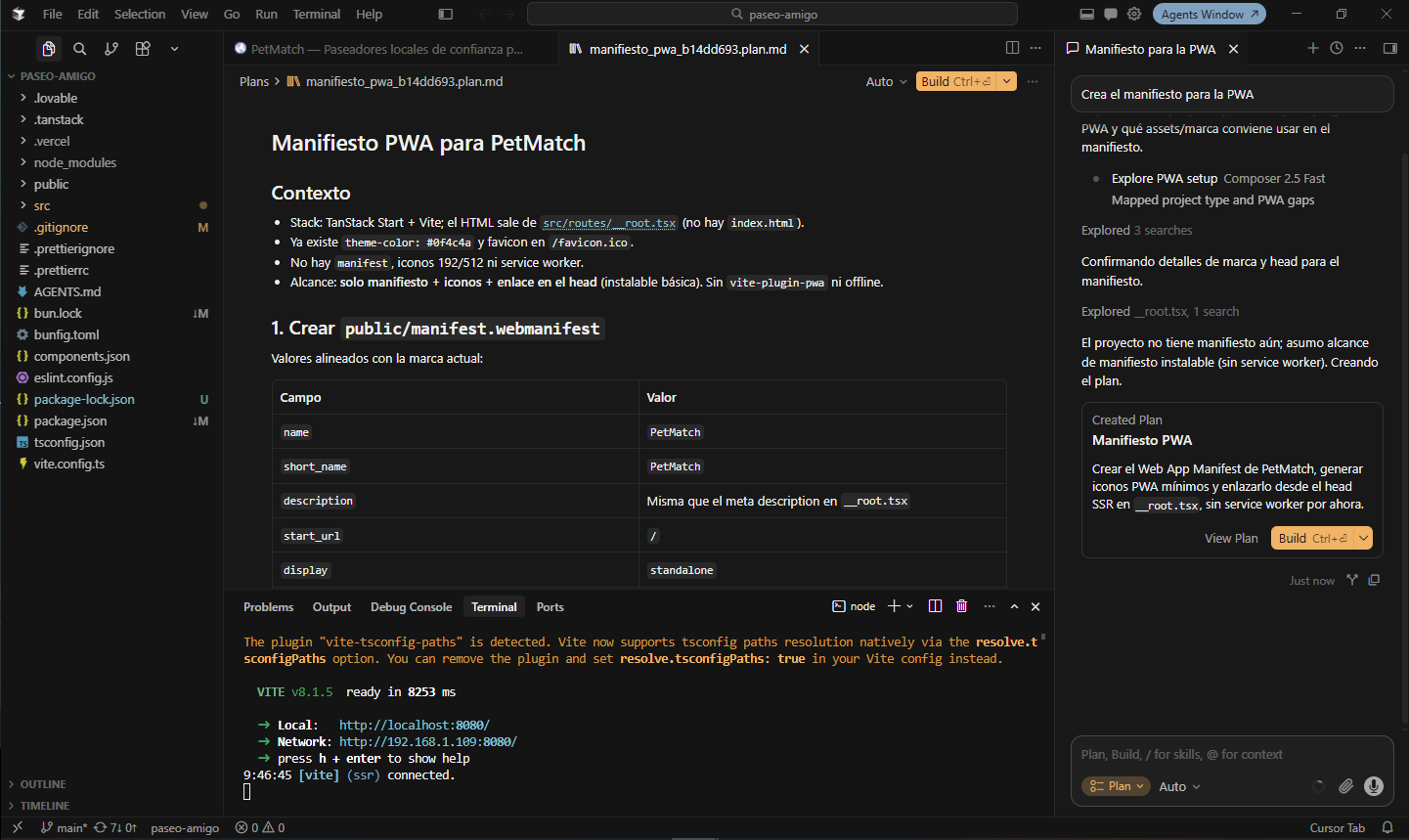Open plan file more actions ellipsis
The image size is (1409, 840).
click(1033, 81)
